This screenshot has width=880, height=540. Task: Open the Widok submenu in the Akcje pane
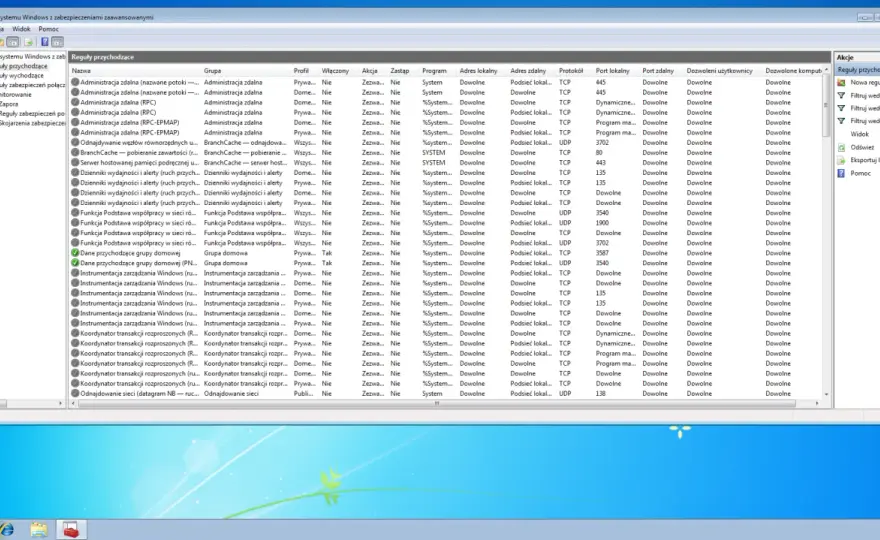859,135
